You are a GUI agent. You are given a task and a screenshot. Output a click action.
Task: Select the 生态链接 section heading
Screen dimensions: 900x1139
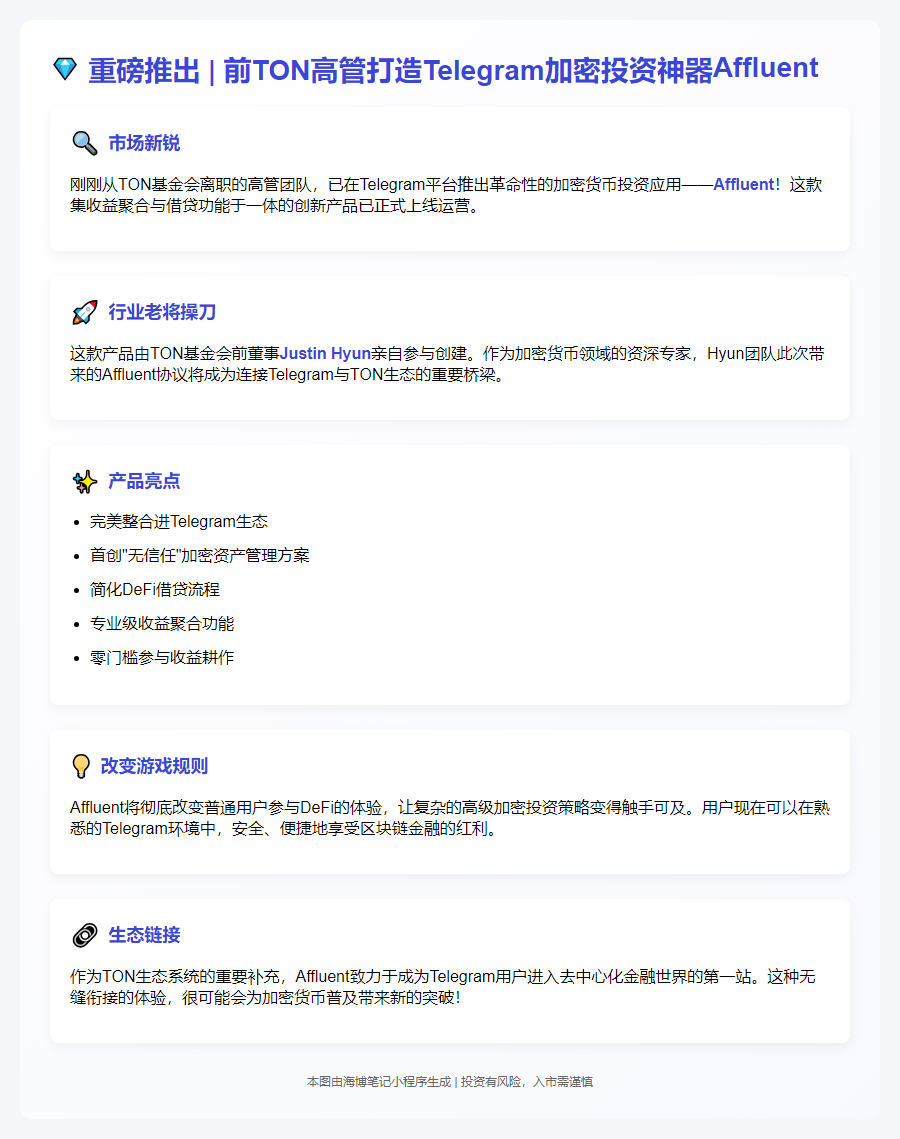(144, 935)
